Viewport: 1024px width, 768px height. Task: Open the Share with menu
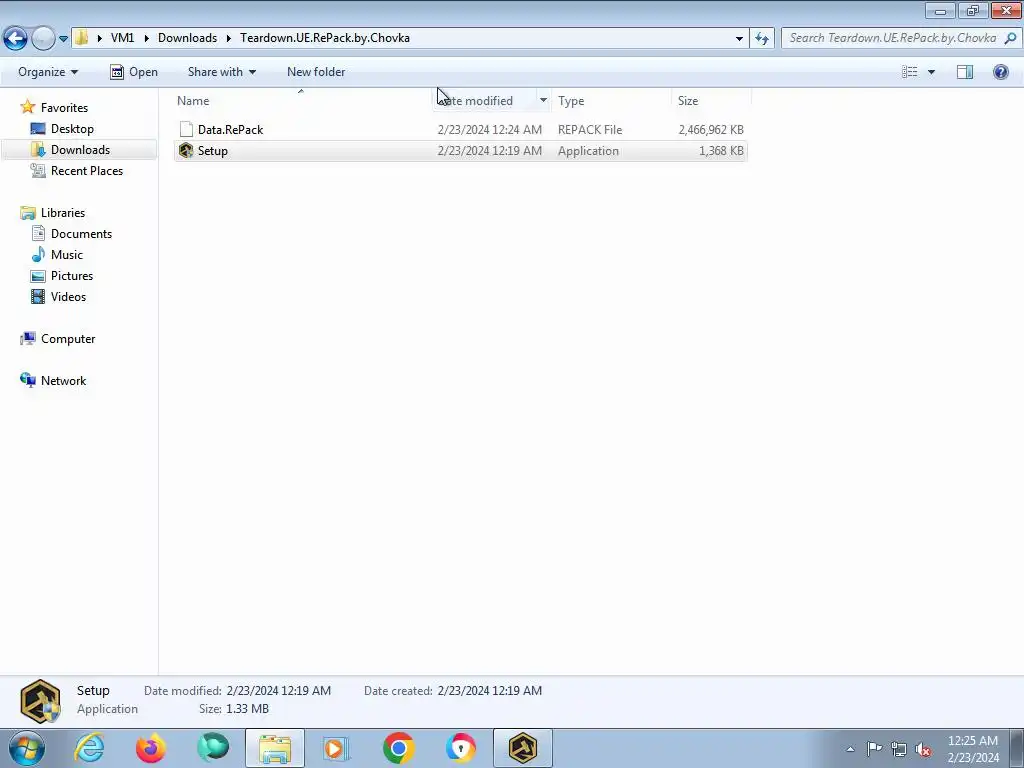pyautogui.click(x=221, y=72)
